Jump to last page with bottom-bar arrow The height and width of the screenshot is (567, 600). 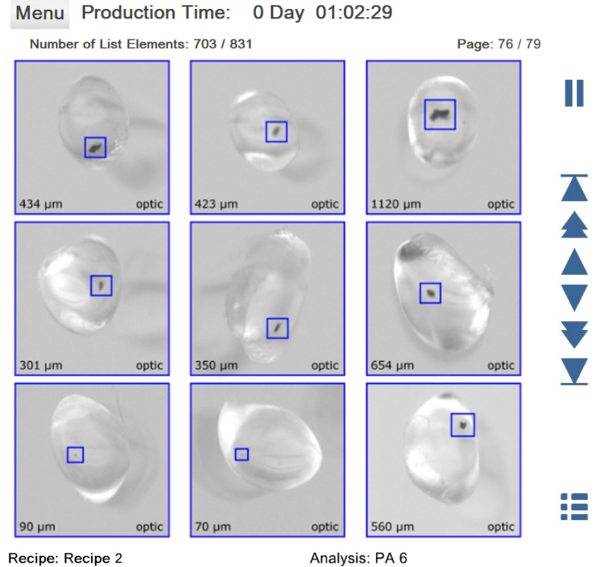click(x=574, y=371)
